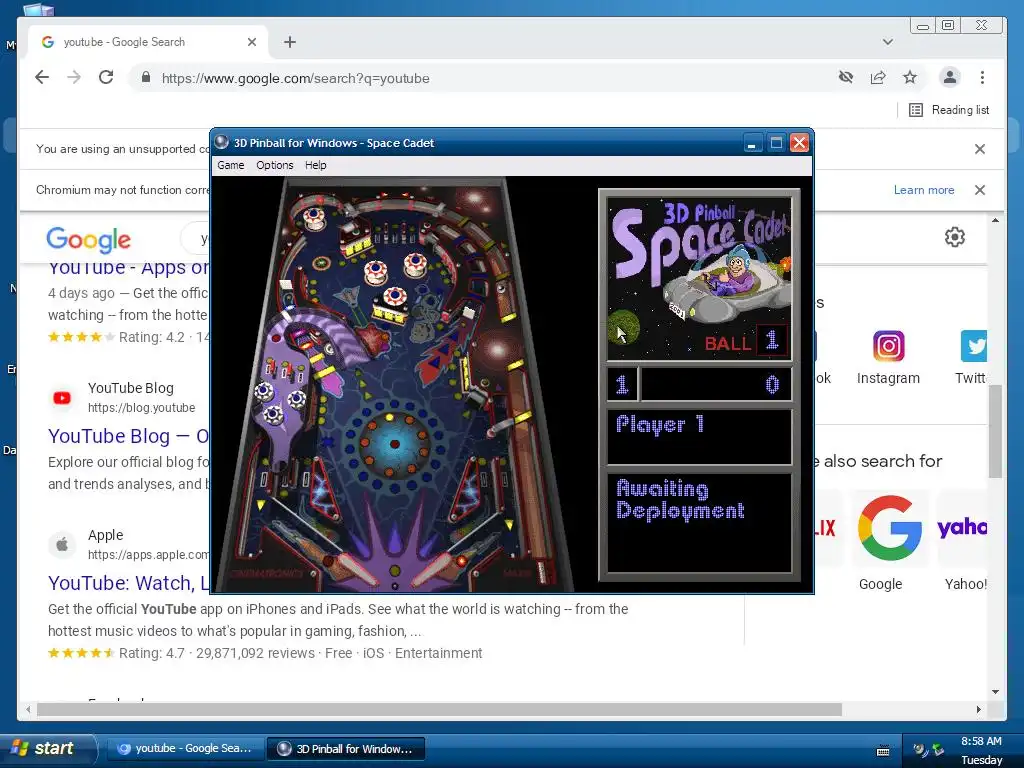Open the Game menu in 3D Pinball
The height and width of the screenshot is (768, 1024).
point(231,165)
